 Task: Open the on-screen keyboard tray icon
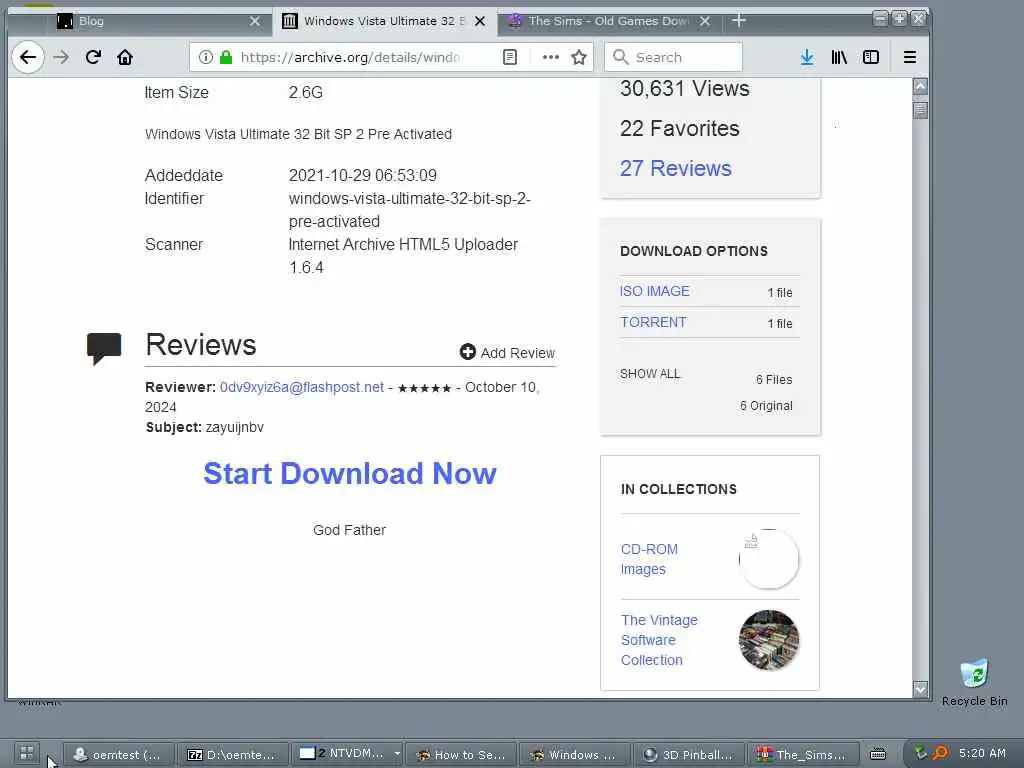pyautogui.click(x=878, y=754)
